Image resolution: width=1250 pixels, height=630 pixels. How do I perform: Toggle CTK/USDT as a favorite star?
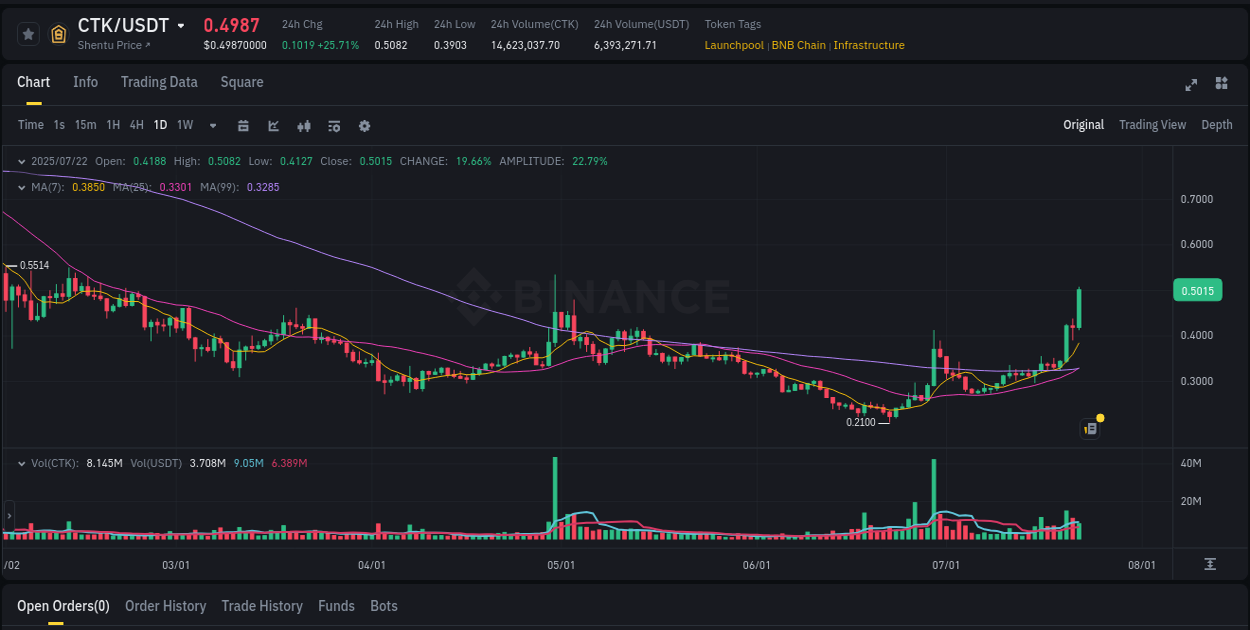pyautogui.click(x=27, y=32)
